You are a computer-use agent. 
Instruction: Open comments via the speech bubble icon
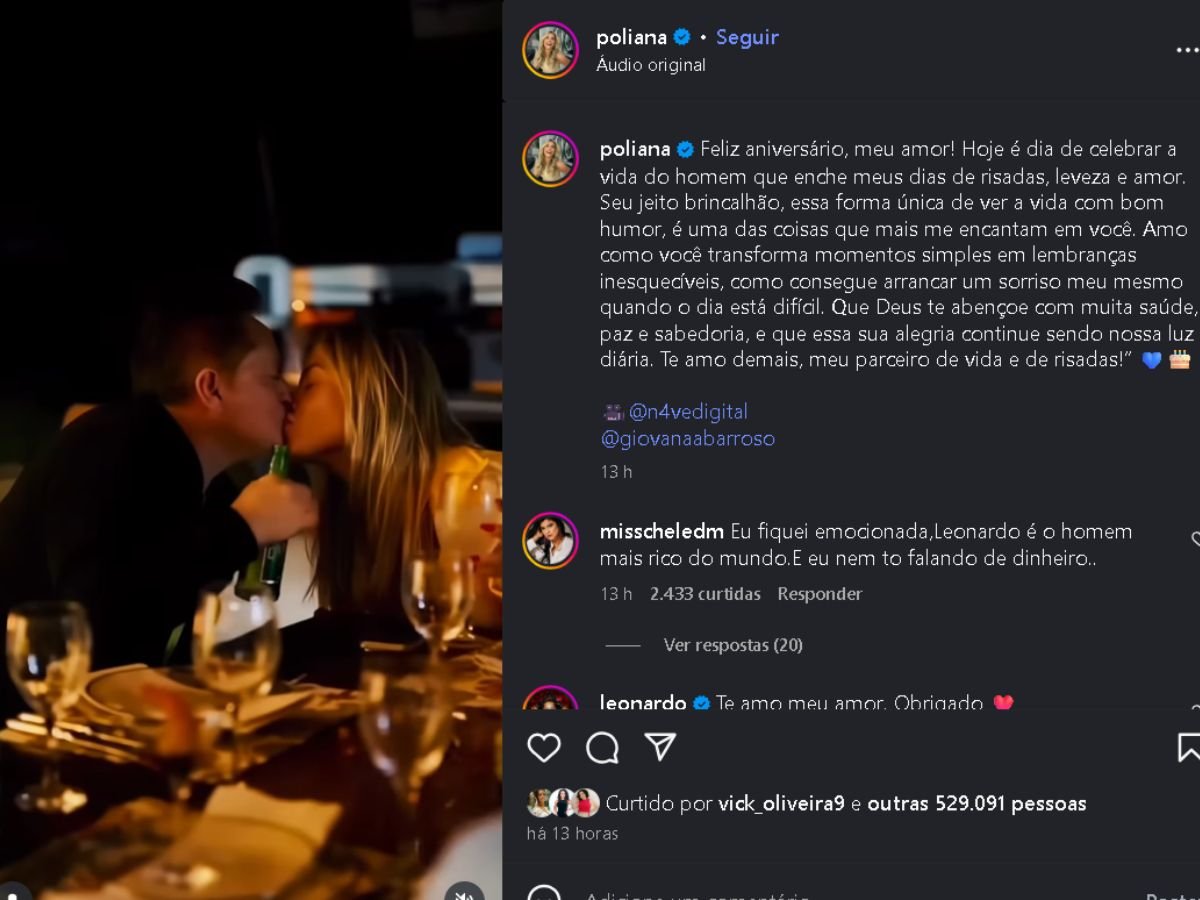click(x=602, y=748)
